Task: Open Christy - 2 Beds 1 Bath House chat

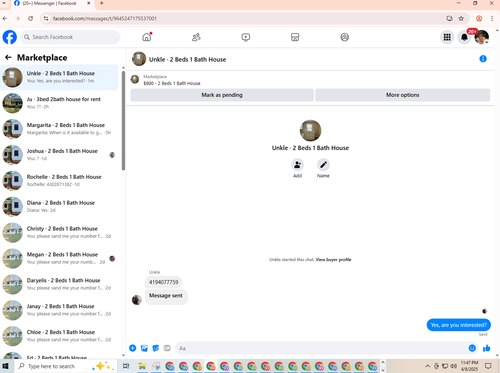Action: (x=59, y=232)
